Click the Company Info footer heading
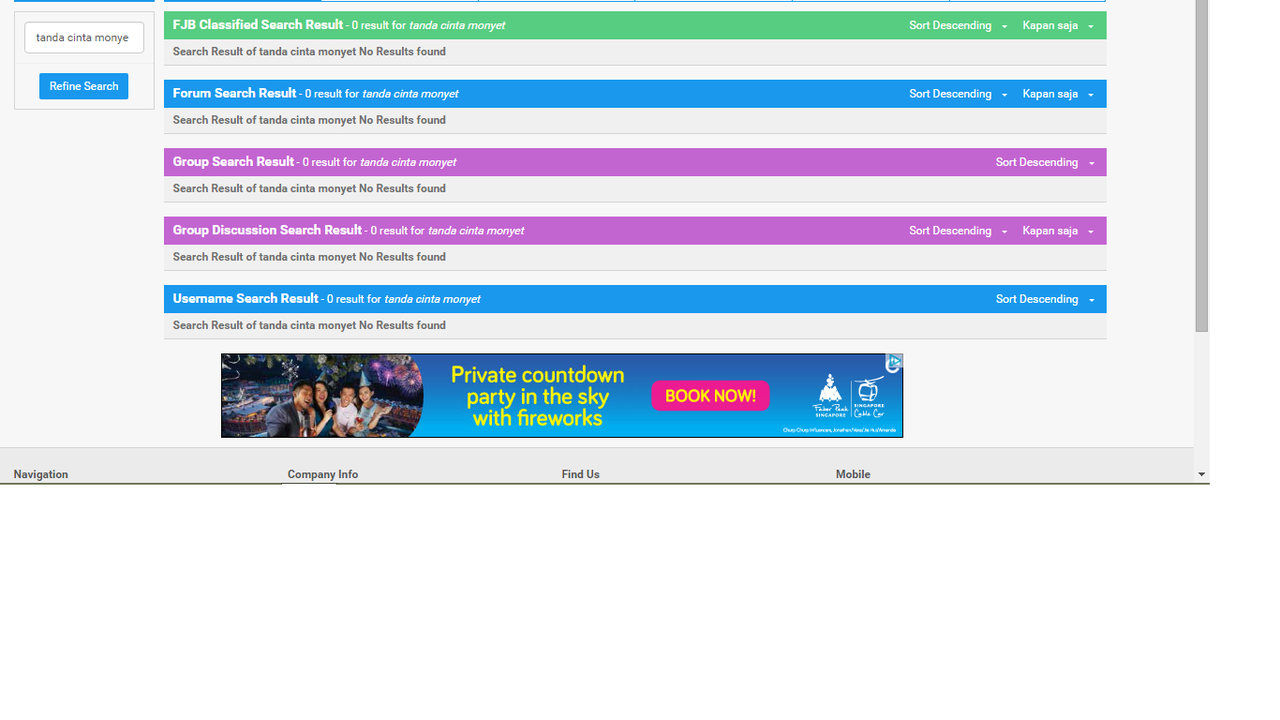Viewport: 1280px width, 720px height. pyautogui.click(x=322, y=474)
